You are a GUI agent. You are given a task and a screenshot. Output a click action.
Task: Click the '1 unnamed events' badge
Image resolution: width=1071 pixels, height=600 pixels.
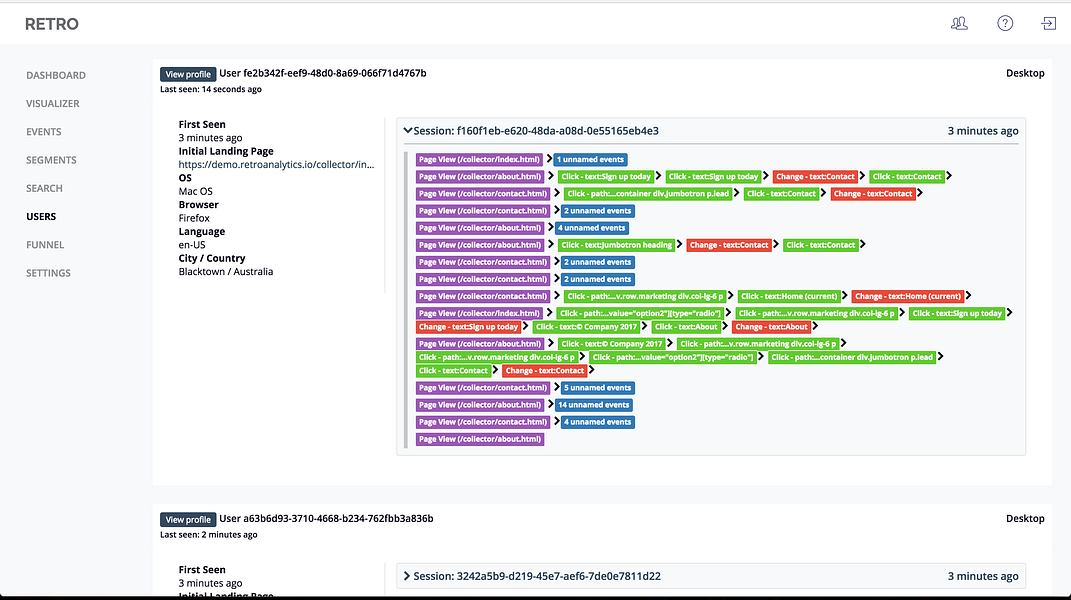[590, 159]
